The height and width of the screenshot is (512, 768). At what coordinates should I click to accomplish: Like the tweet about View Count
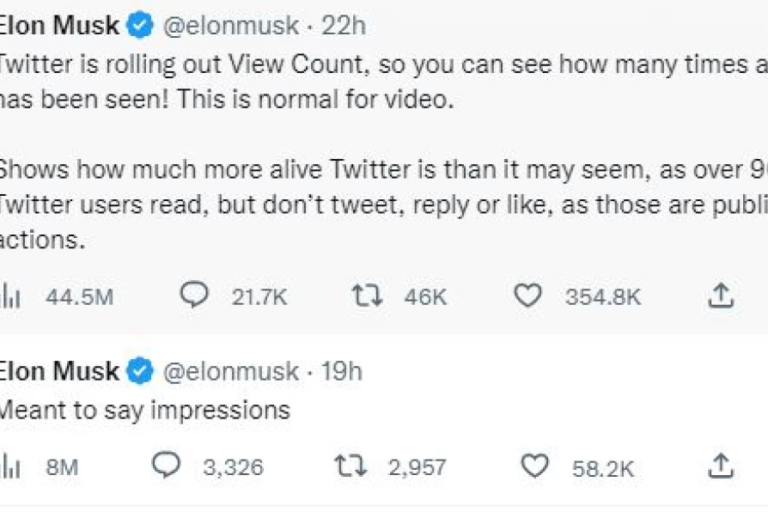pos(526,295)
